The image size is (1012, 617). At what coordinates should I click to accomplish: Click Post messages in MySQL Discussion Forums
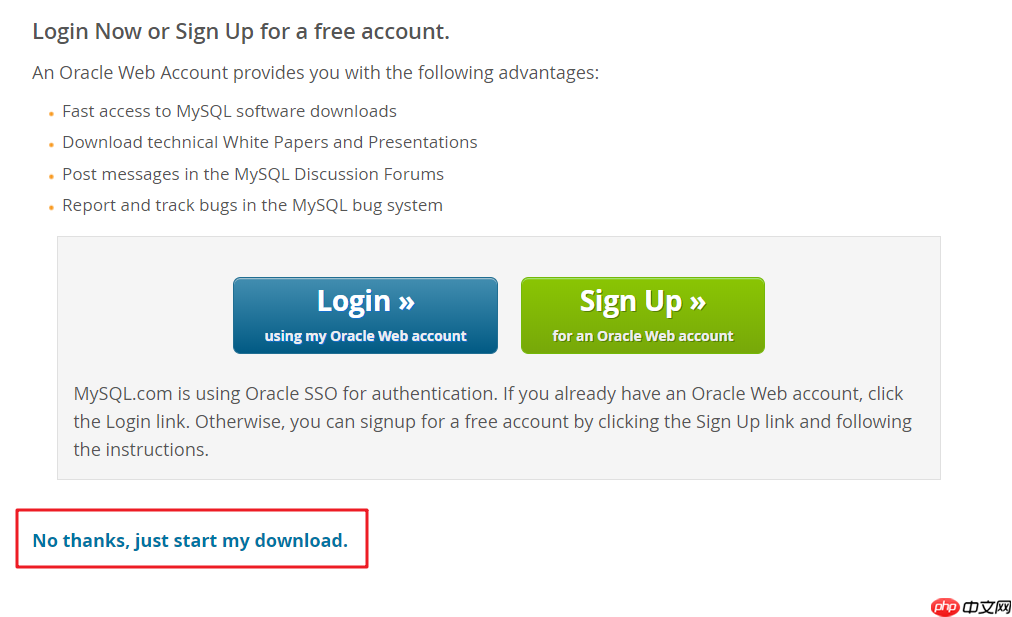tap(253, 174)
